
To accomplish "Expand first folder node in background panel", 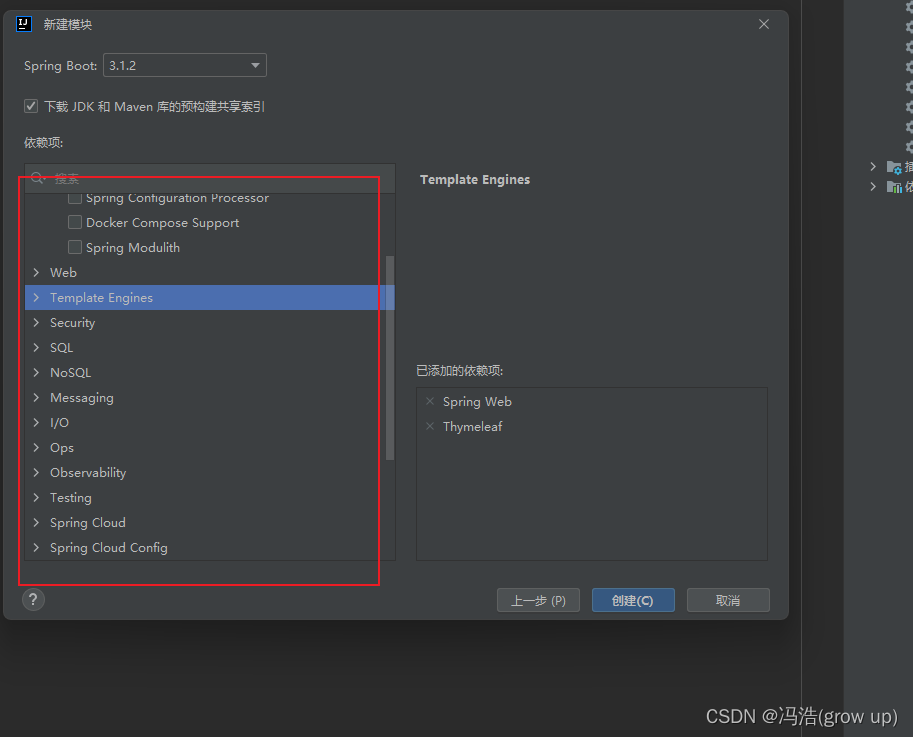I will 873,166.
